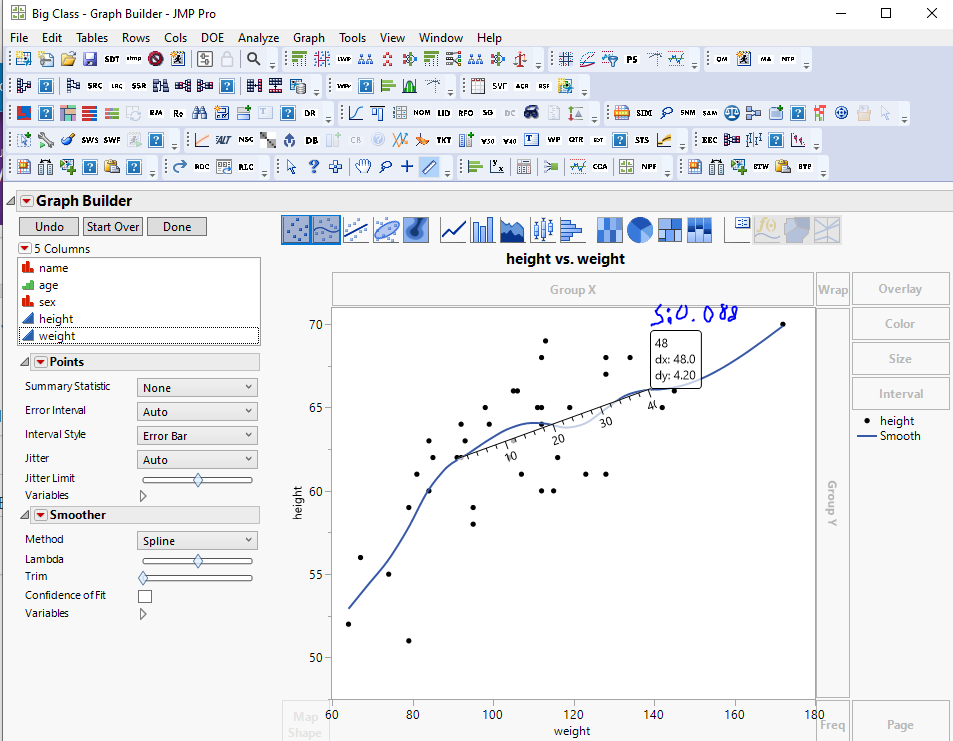Image resolution: width=953 pixels, height=741 pixels.
Task: Open the smoother Method dropdown
Action: coord(197,540)
